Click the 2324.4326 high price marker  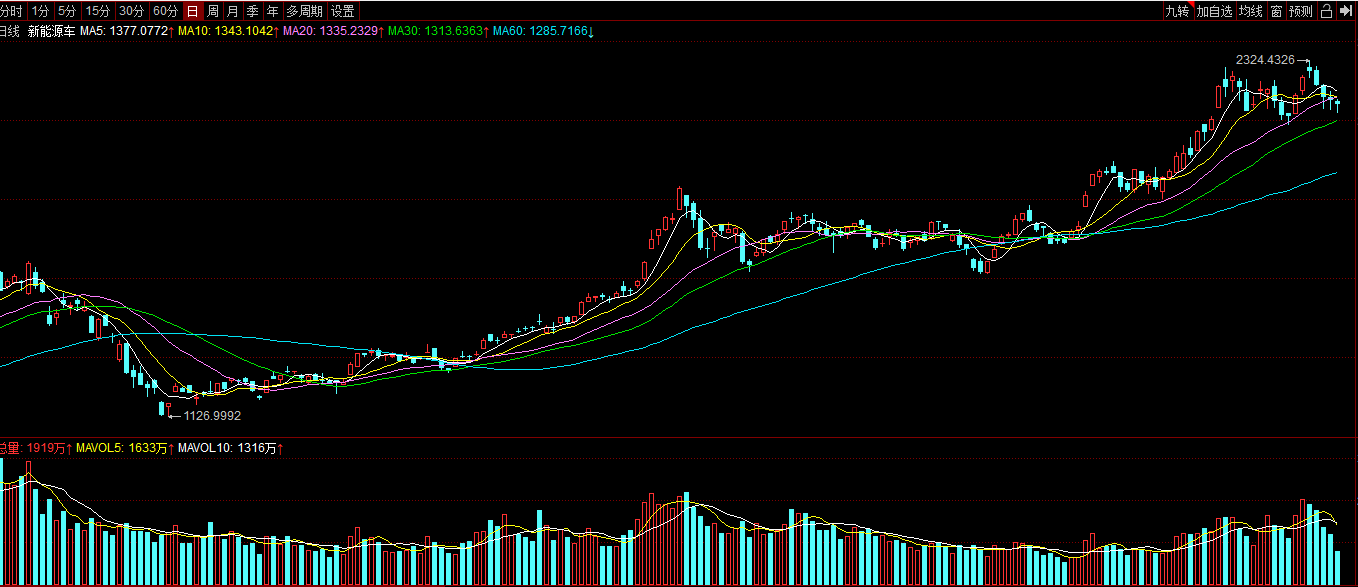tap(1265, 60)
